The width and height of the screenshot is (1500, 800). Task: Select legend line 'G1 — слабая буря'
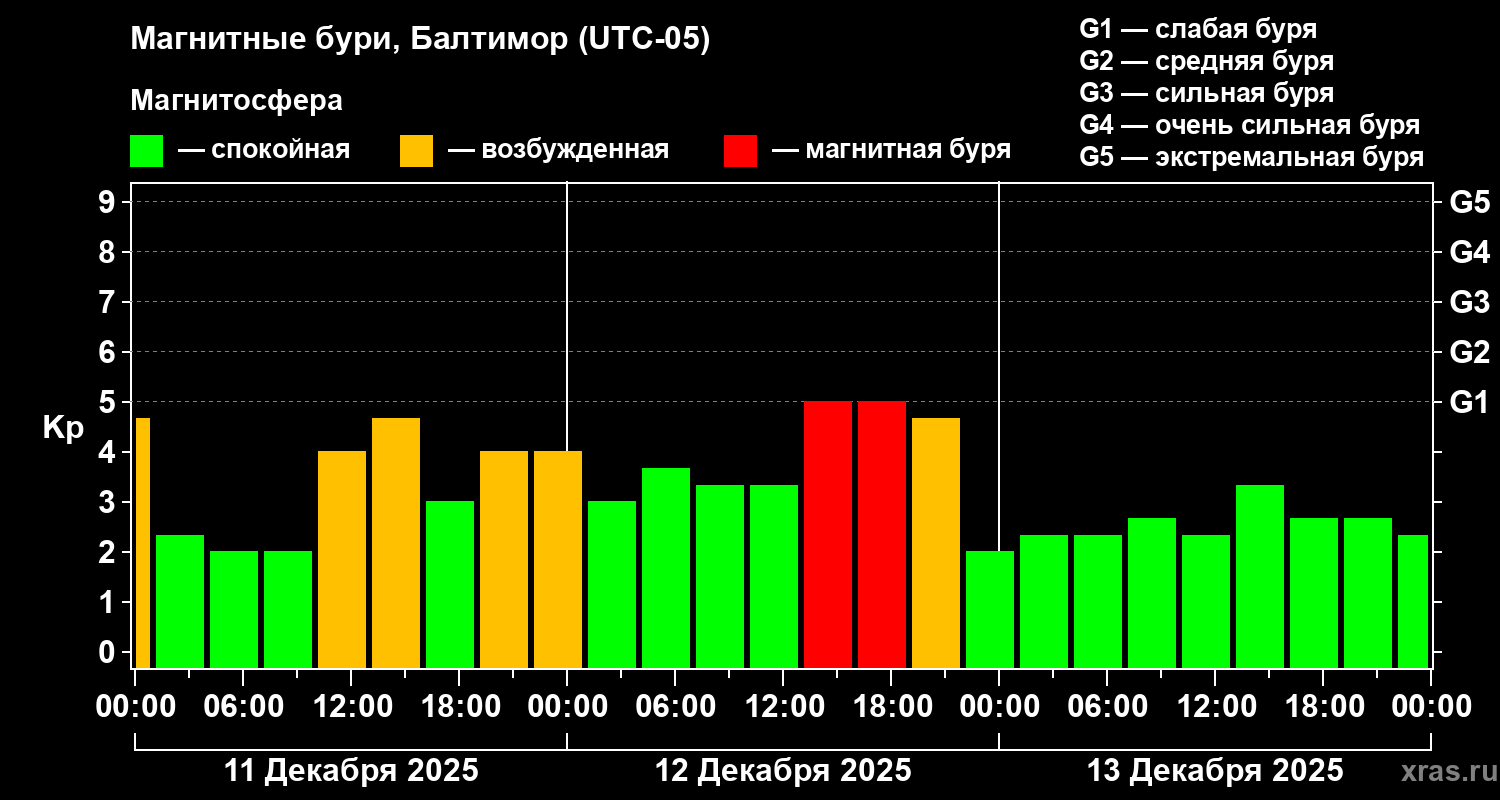[x=1198, y=29]
